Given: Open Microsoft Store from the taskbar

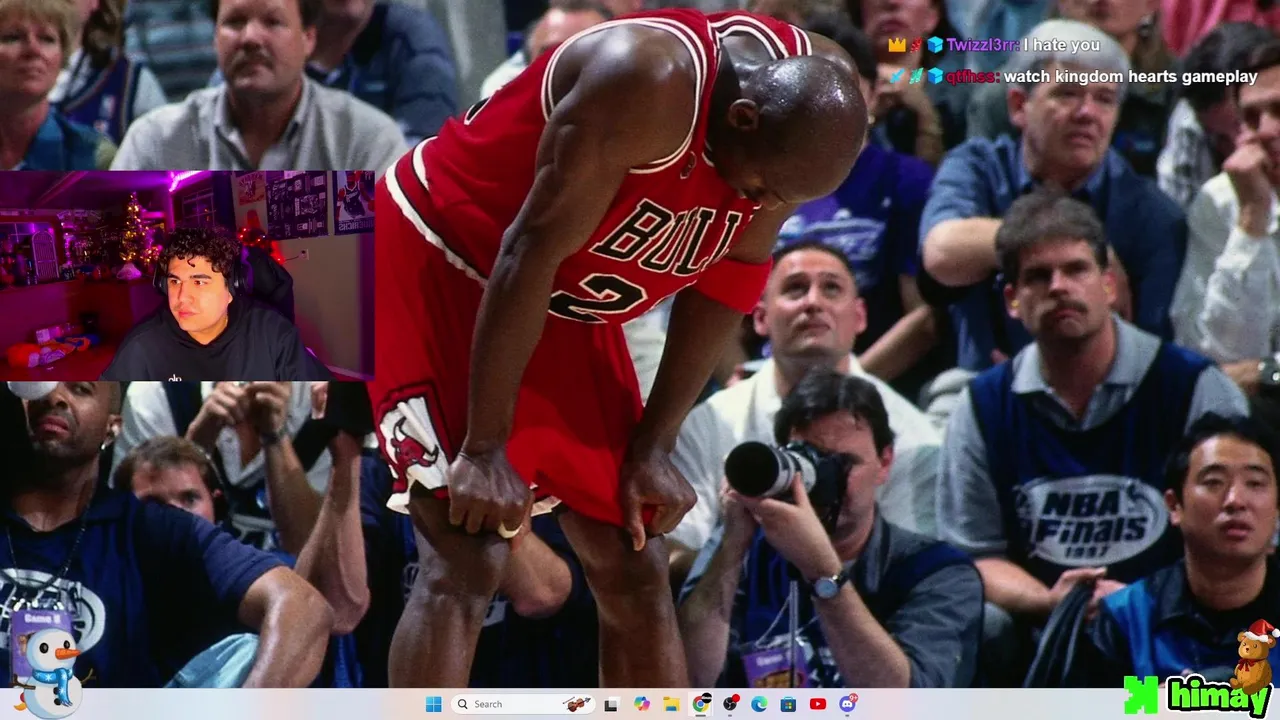Looking at the screenshot, I should pos(788,704).
